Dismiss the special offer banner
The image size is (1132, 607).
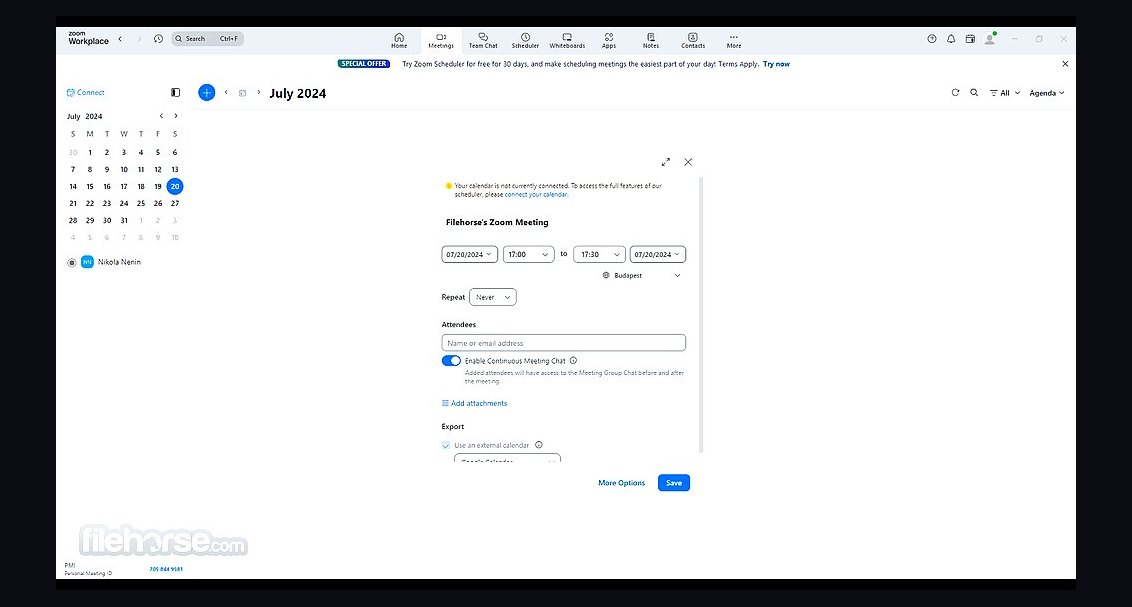(x=1065, y=64)
